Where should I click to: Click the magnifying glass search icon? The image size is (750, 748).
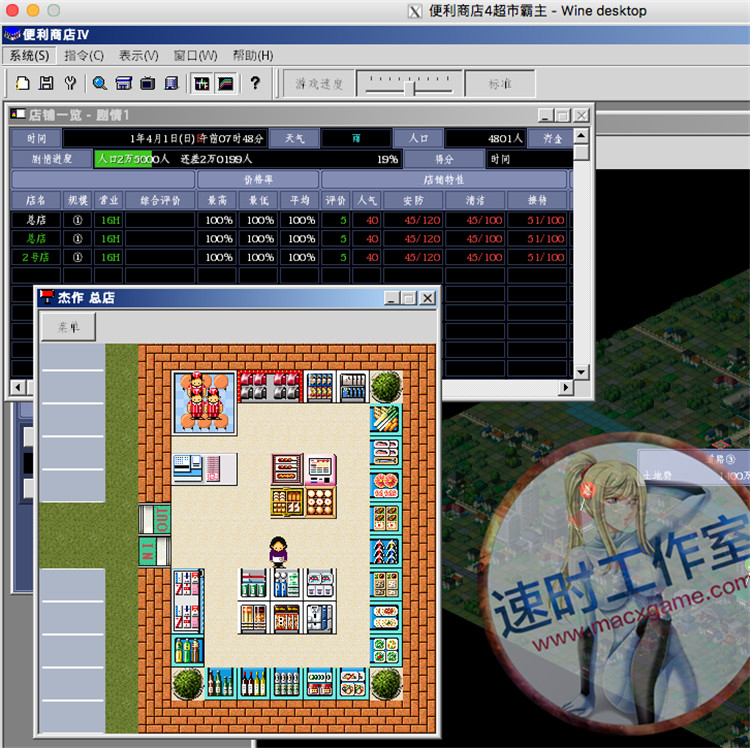coord(99,84)
